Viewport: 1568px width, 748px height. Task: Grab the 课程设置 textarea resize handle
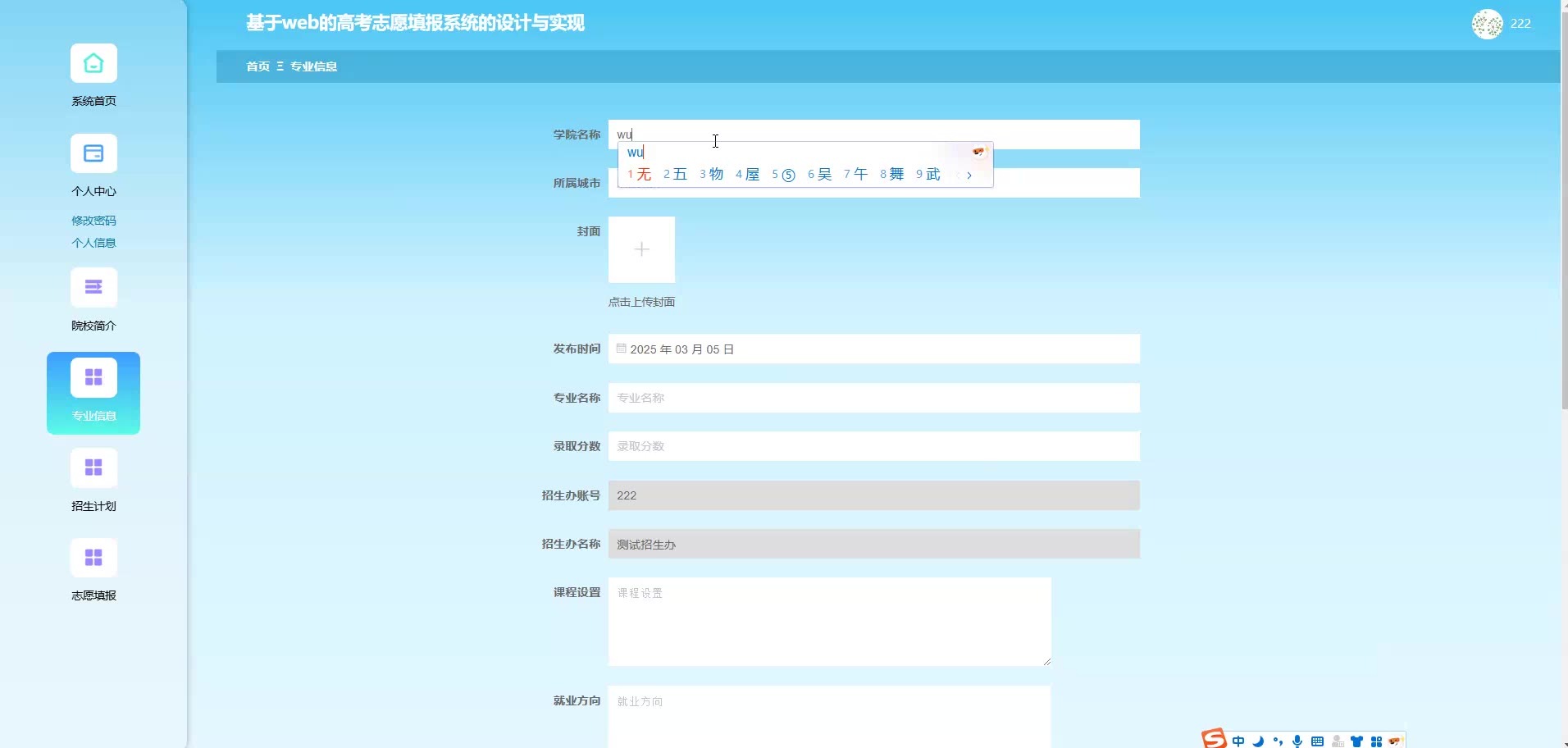[x=1046, y=661]
